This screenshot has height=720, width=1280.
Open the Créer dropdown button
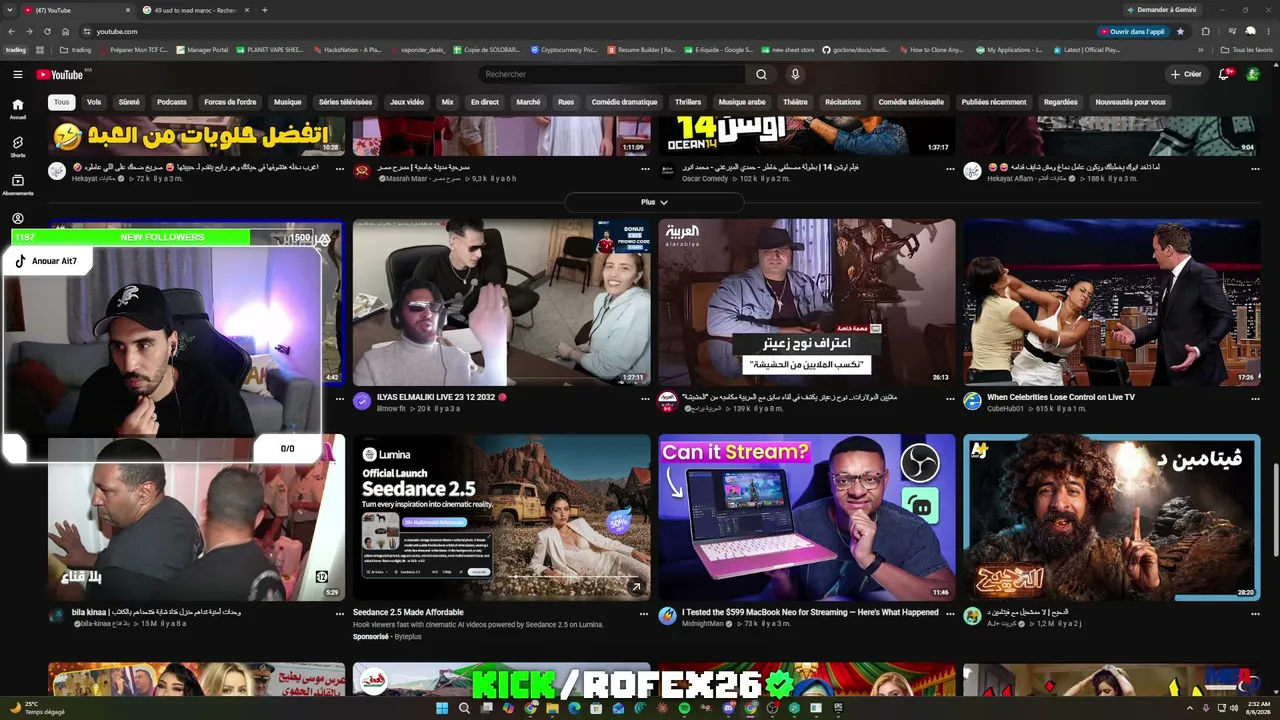pyautogui.click(x=1186, y=74)
